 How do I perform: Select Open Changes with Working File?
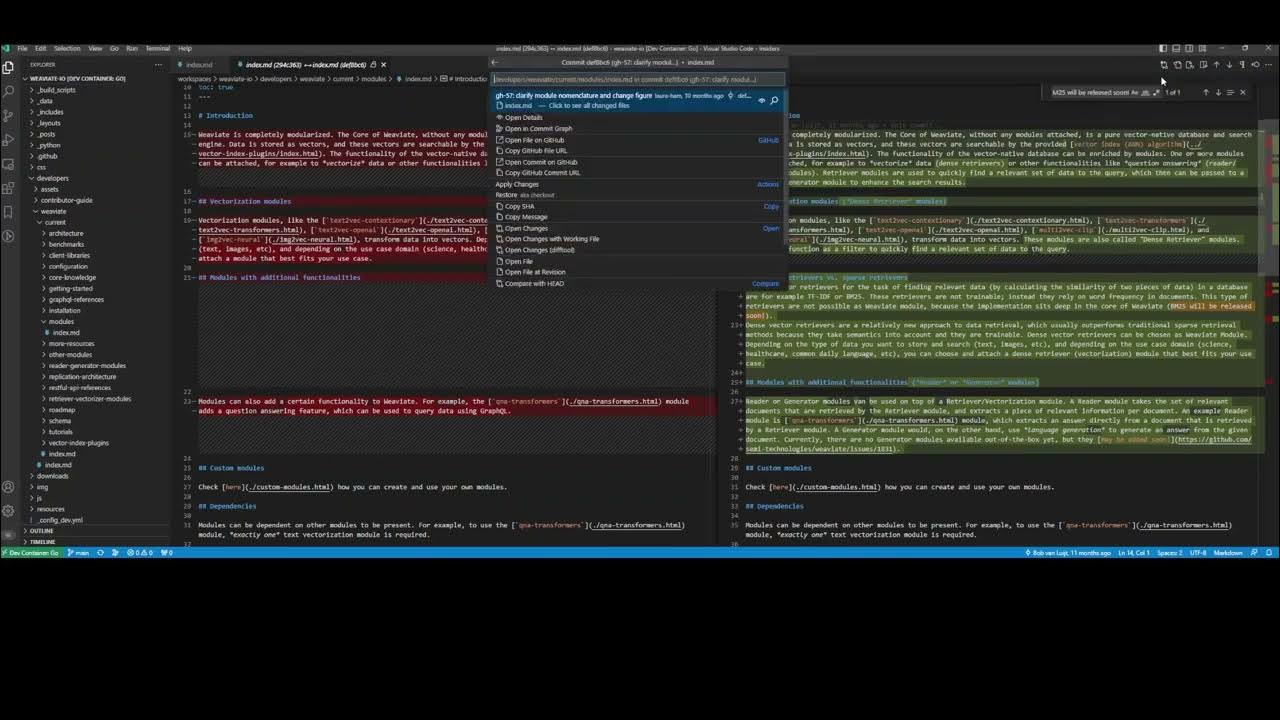(637, 239)
